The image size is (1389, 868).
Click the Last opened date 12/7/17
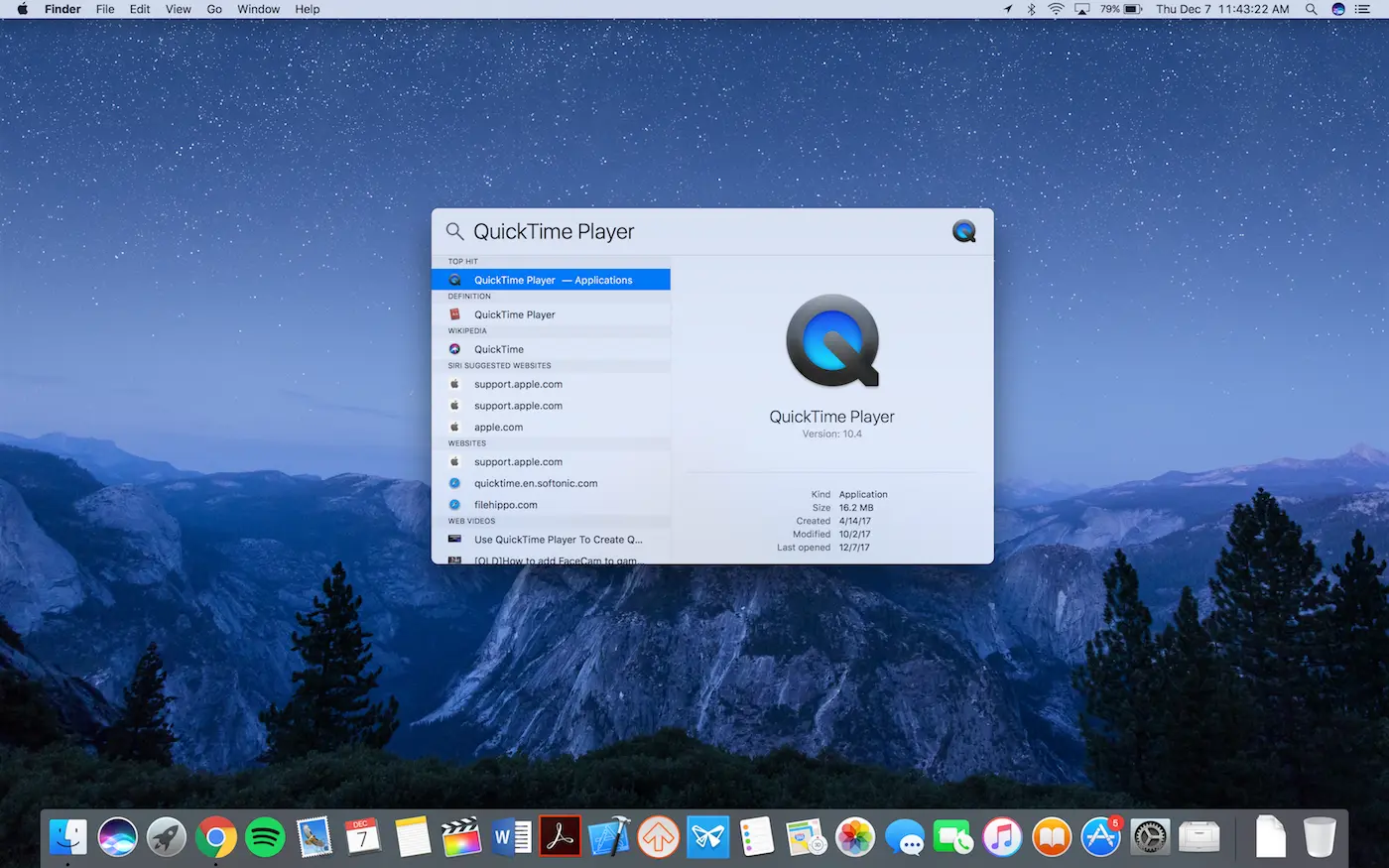click(x=854, y=548)
